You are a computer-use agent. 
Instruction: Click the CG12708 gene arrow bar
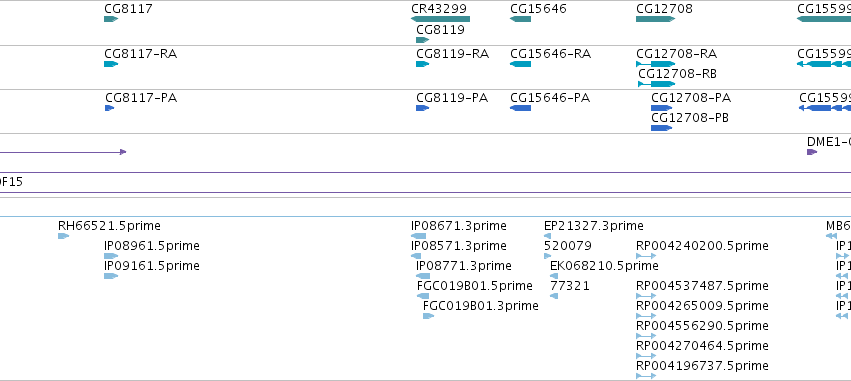click(x=655, y=19)
